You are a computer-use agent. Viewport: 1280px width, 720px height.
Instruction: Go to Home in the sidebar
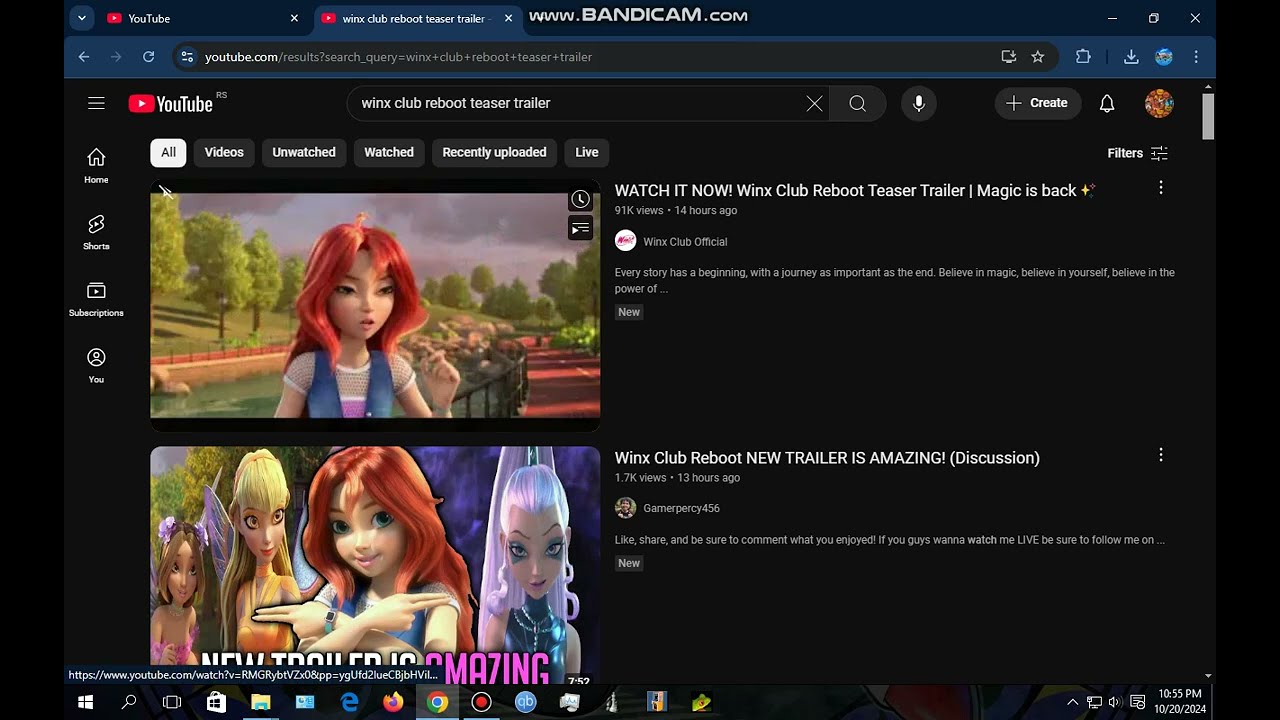pos(96,166)
